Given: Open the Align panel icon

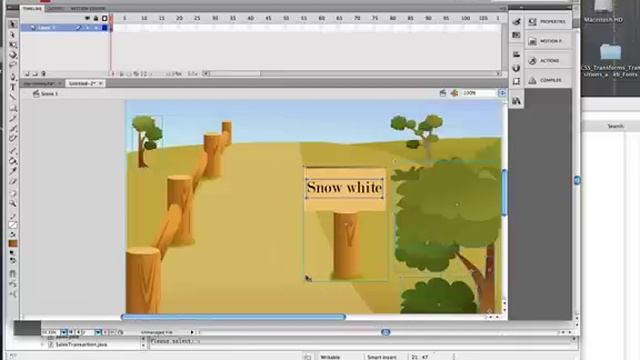Looking at the screenshot, I should pos(516,55).
